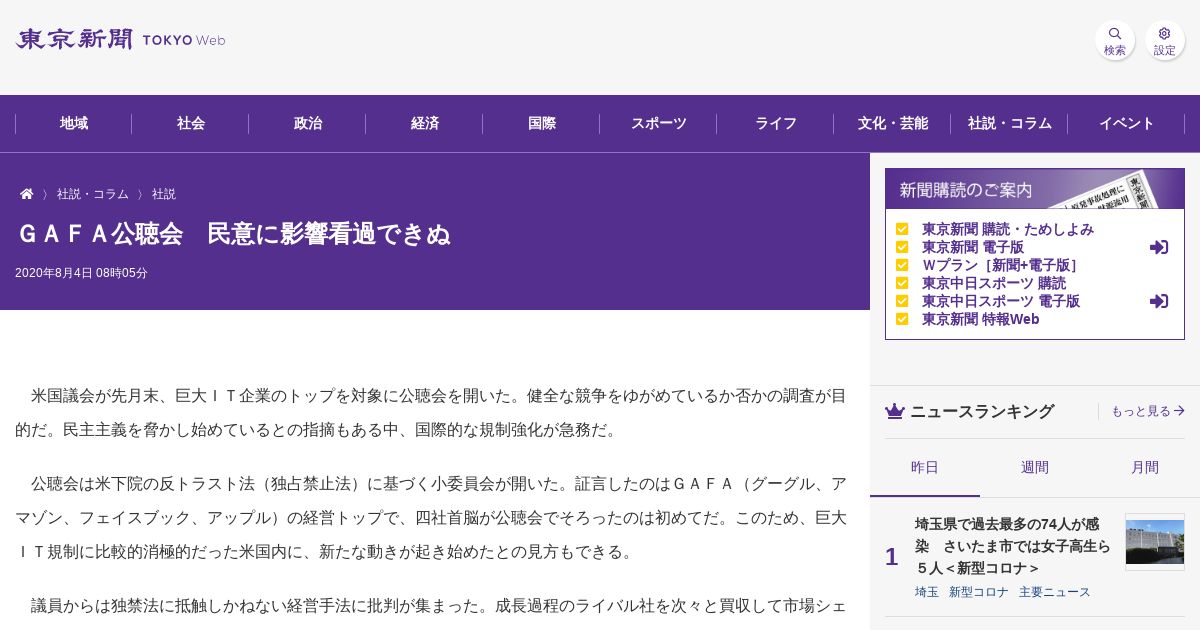Viewport: 1200px width, 630px height.
Task: Click the home icon in breadcrumb
Action: 27,194
